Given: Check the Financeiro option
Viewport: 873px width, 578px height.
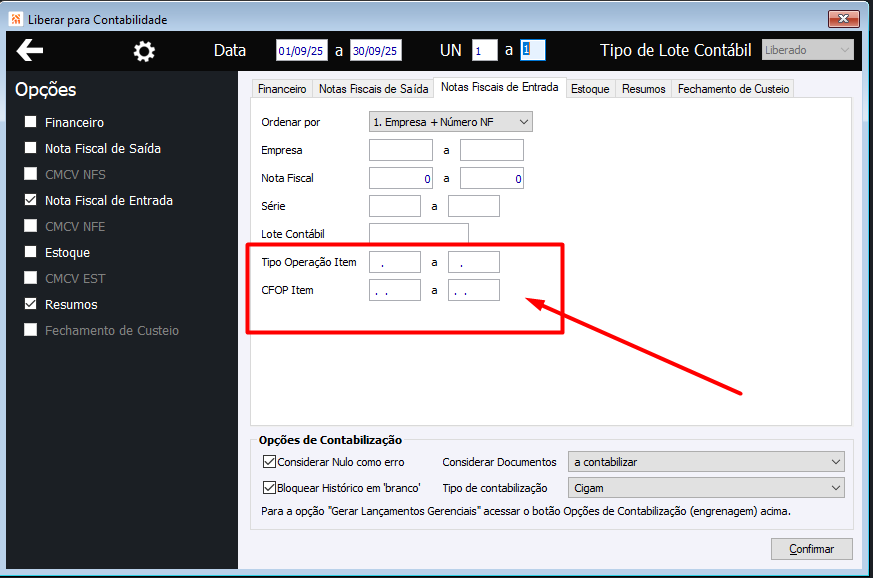Looking at the screenshot, I should (31, 122).
